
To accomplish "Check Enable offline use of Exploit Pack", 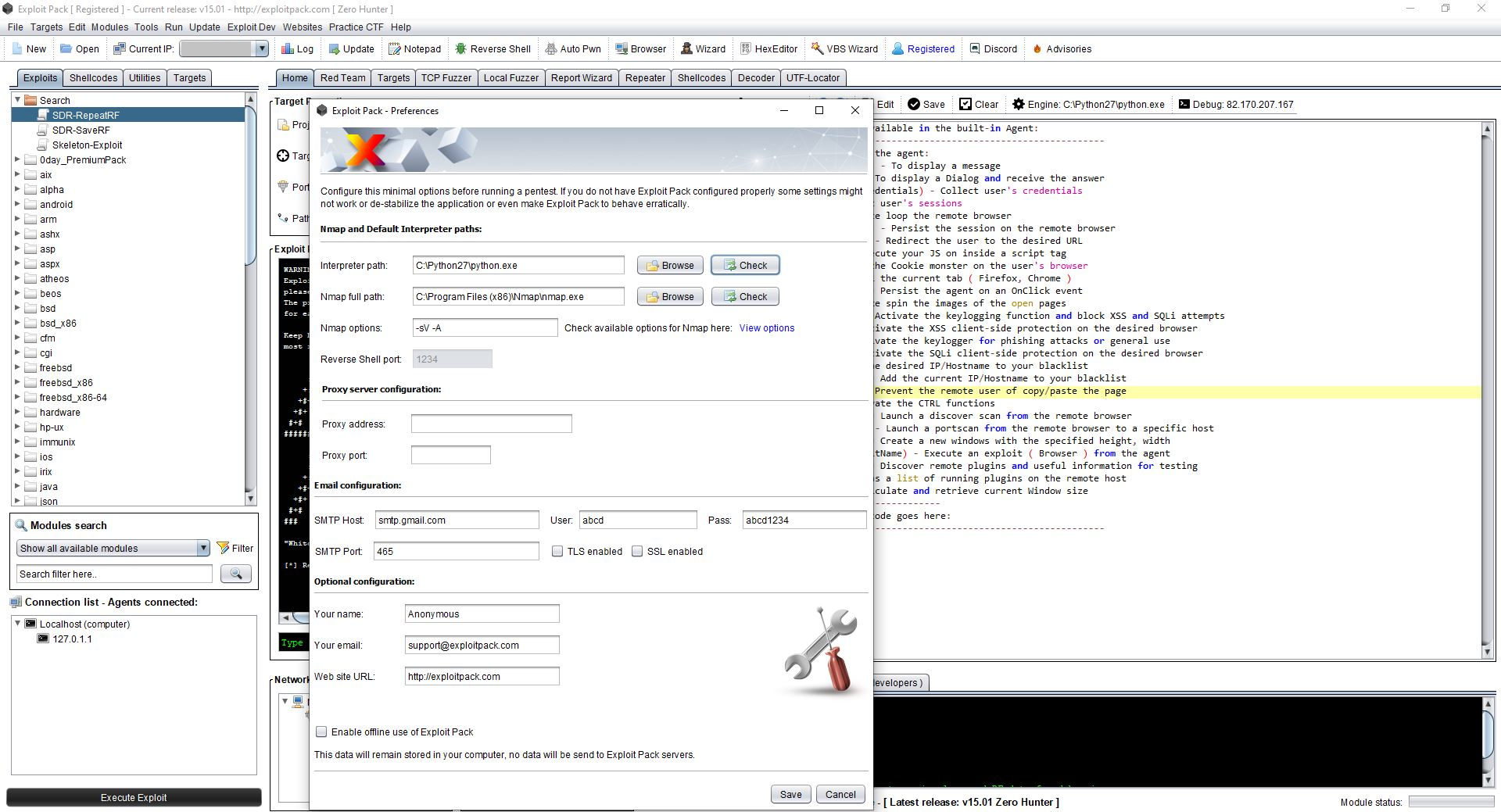I will [x=321, y=732].
